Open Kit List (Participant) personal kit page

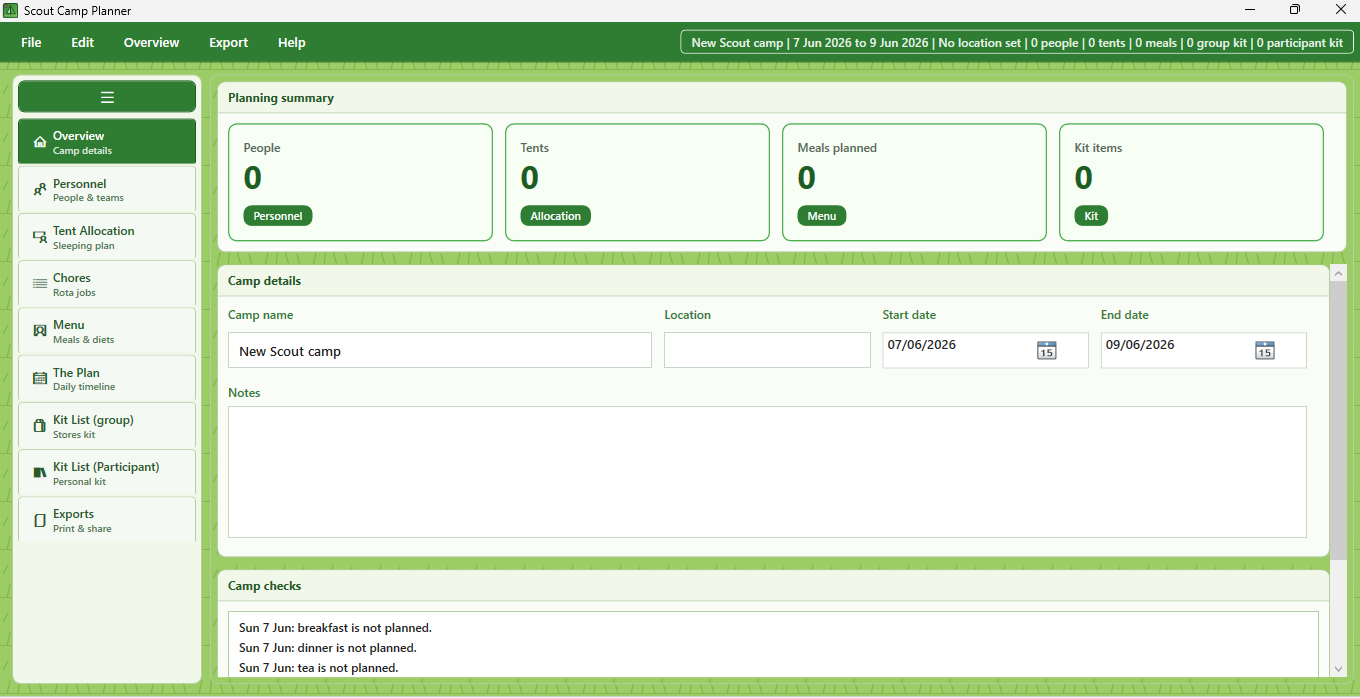point(107,473)
